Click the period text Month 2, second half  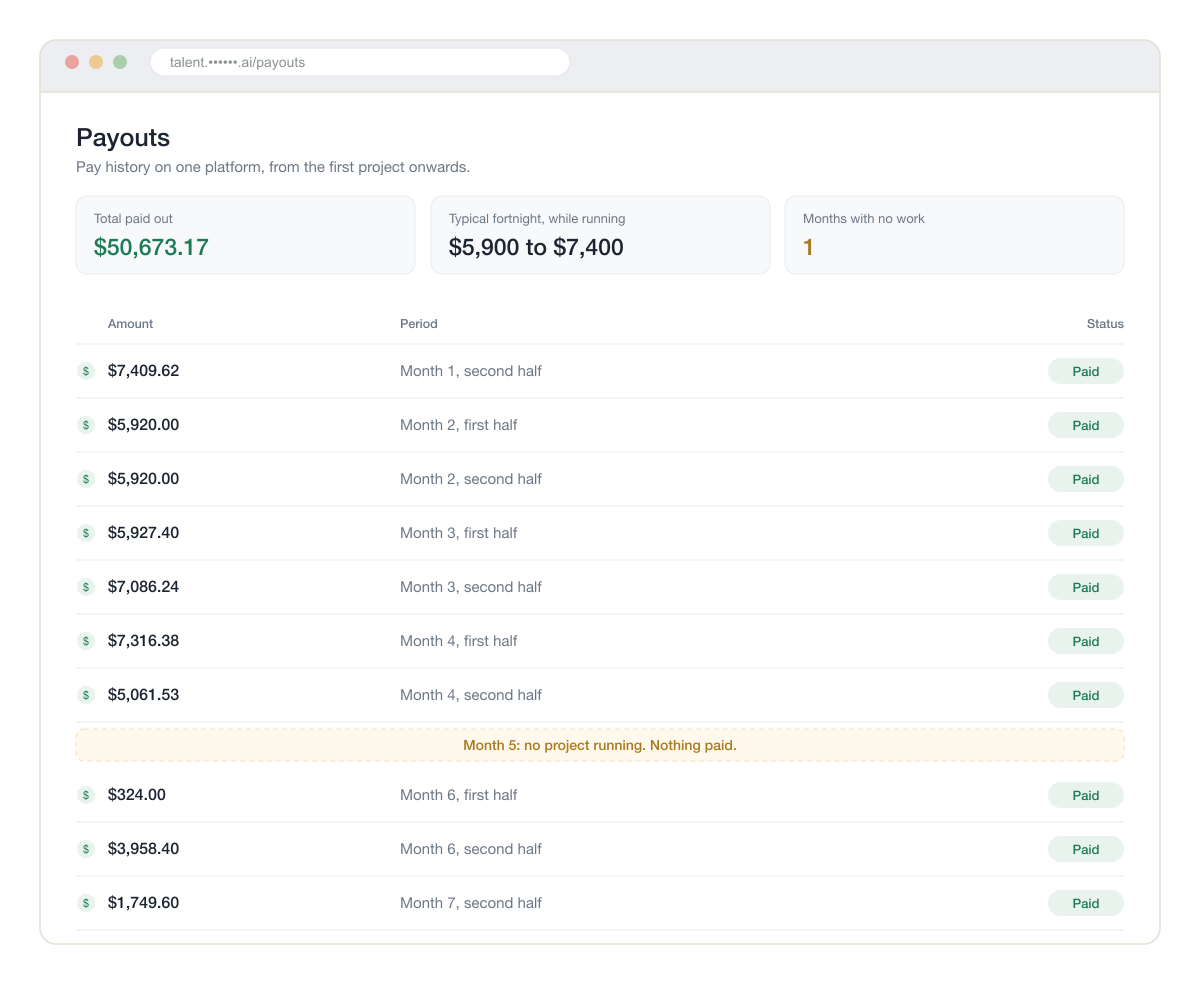(x=471, y=479)
